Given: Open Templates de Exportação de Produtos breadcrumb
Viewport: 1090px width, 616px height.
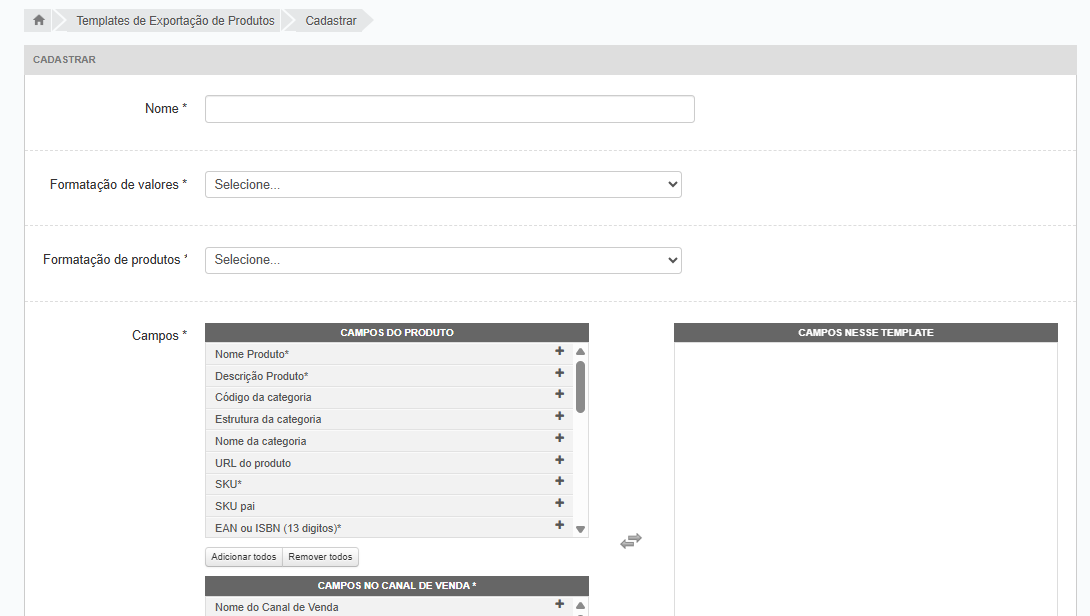Looking at the screenshot, I should point(175,20).
